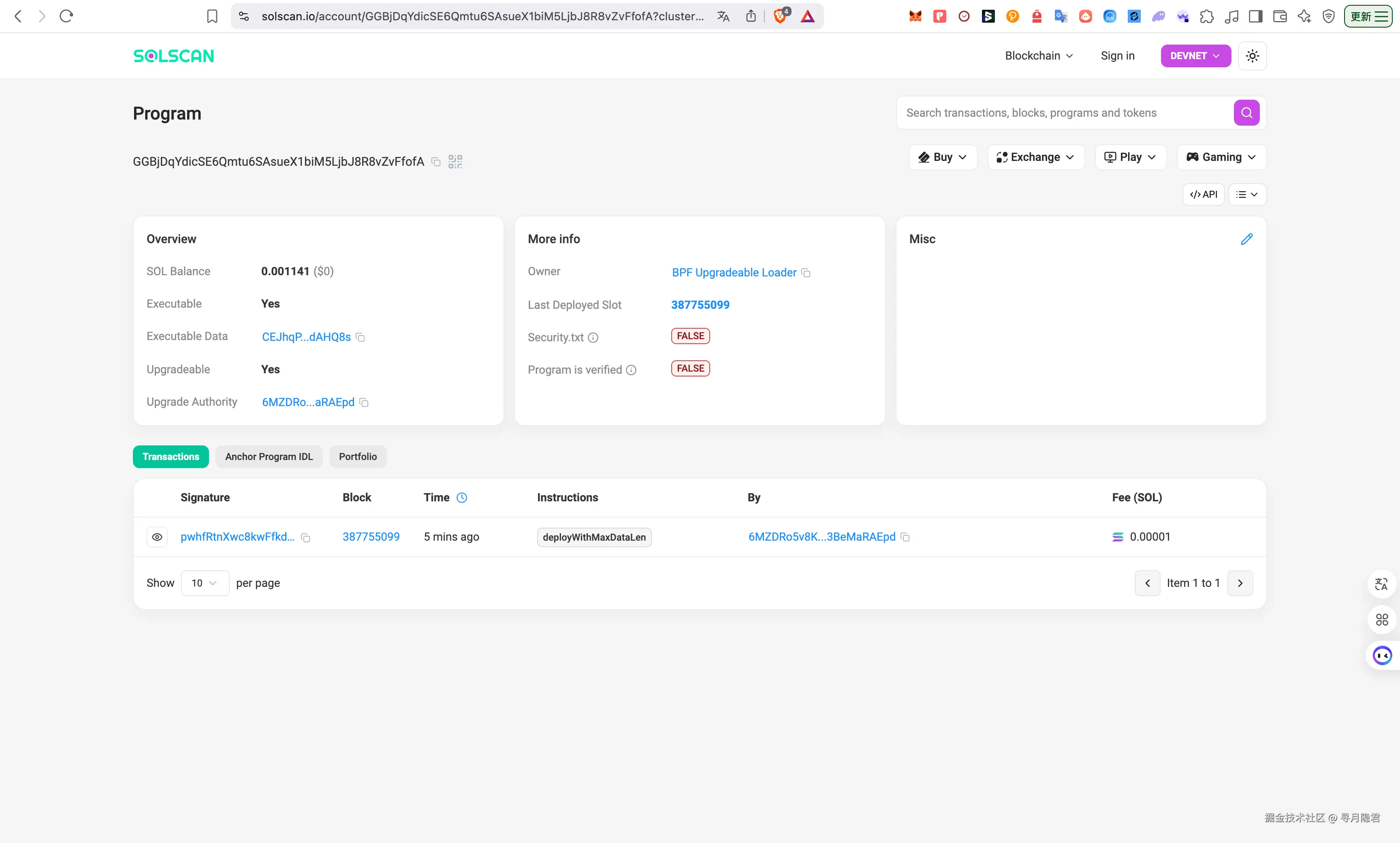This screenshot has width=1400, height=843.
Task: Click Sign in
Action: 1117,56
